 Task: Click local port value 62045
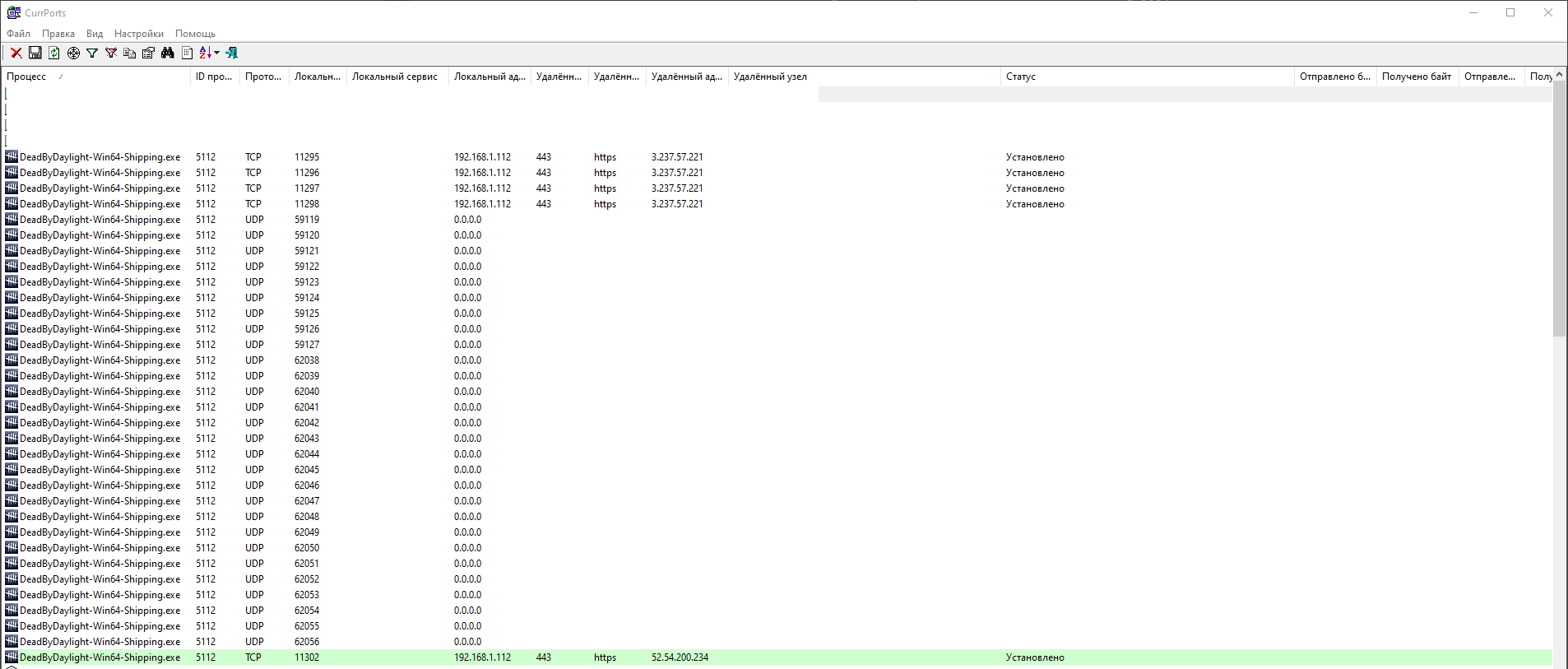[307, 469]
